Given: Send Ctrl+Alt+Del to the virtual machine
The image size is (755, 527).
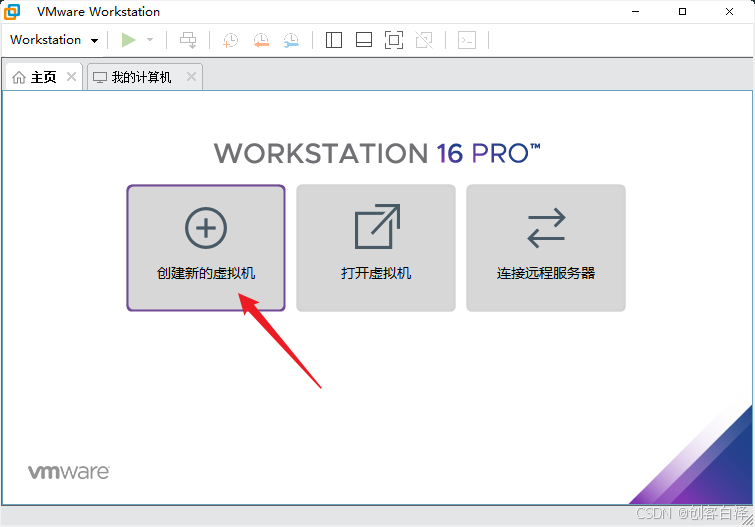Looking at the screenshot, I should point(188,40).
